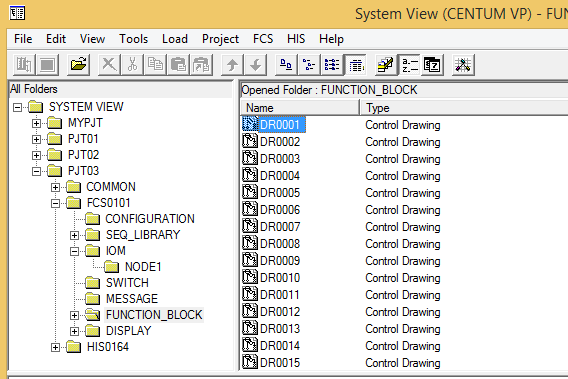Open the Edit menu
This screenshot has width=568, height=379.
[56, 39]
